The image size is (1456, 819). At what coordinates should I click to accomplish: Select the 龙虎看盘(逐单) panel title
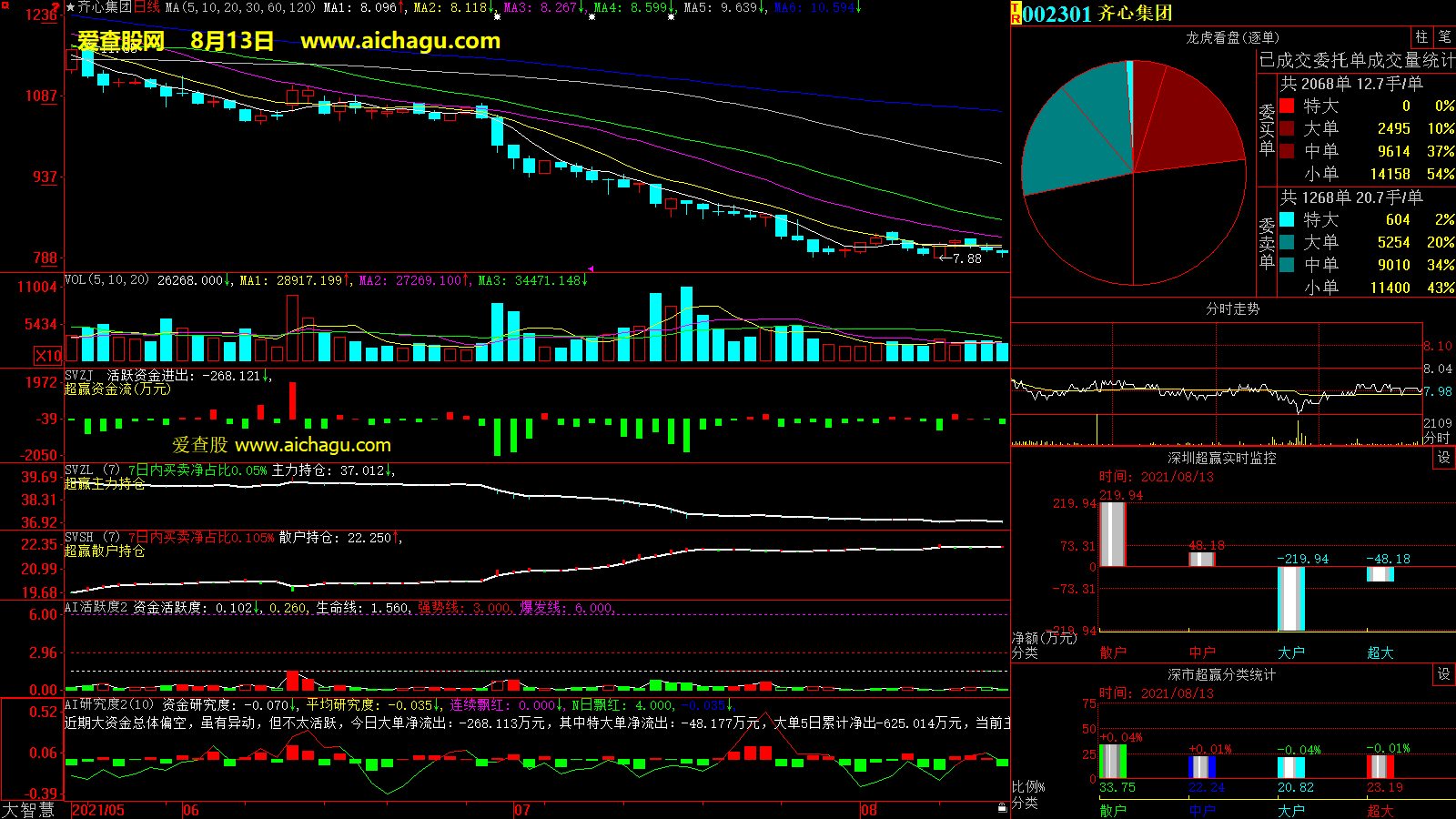coord(1232,37)
